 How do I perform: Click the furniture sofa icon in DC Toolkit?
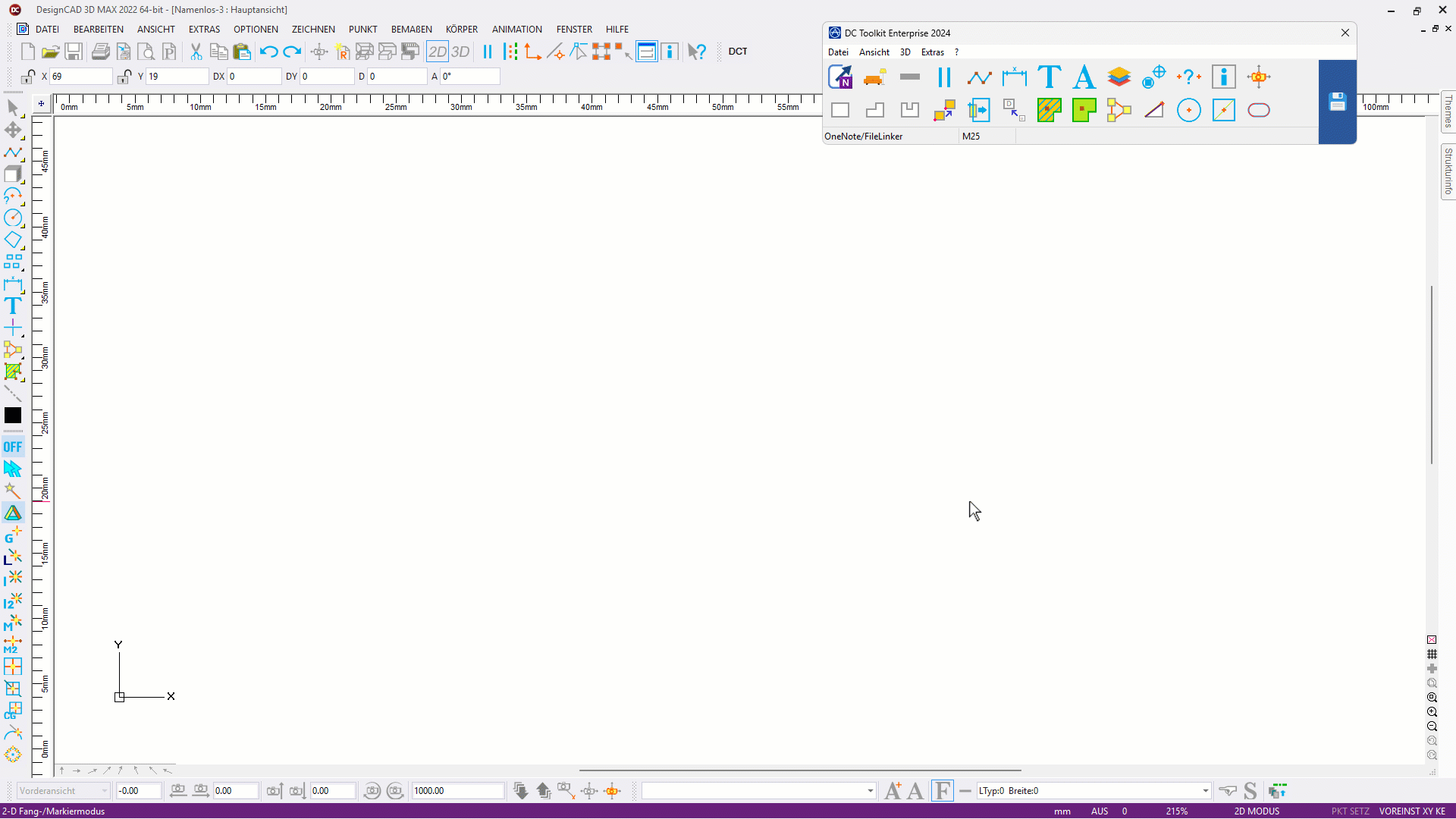[x=875, y=77]
